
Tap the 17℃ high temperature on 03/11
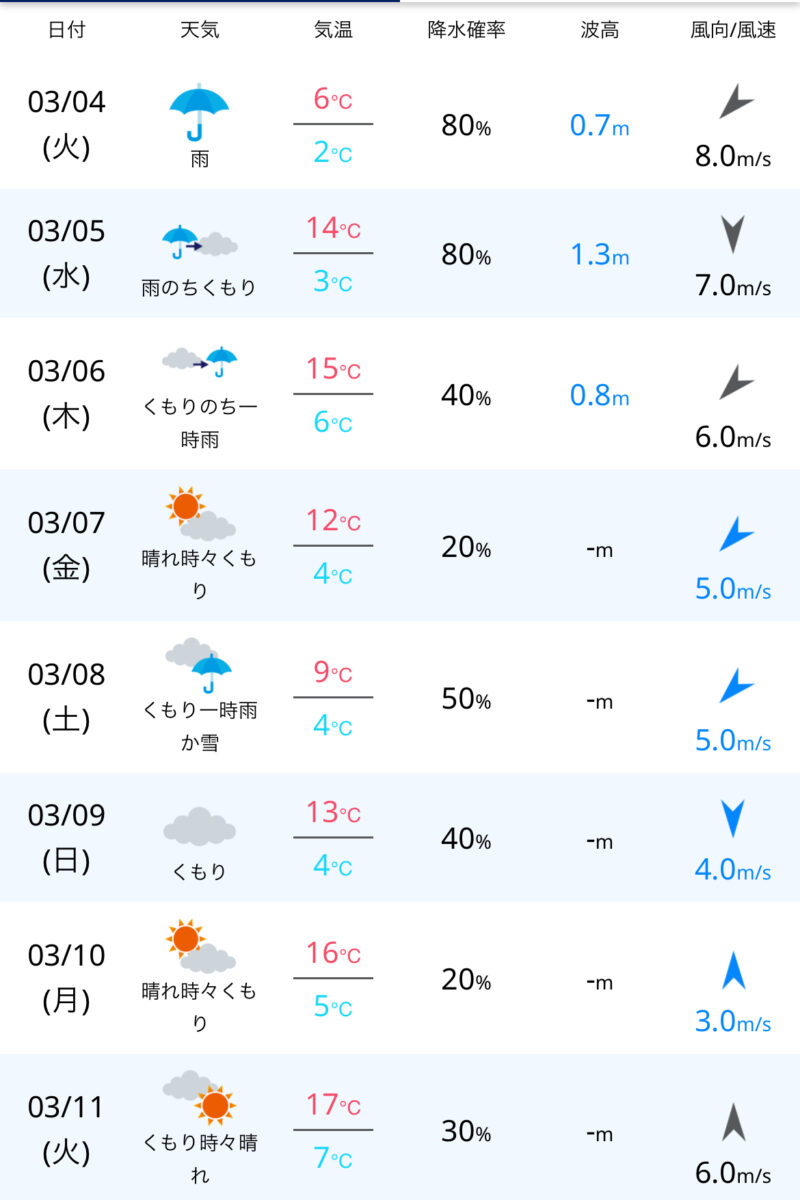click(333, 1105)
